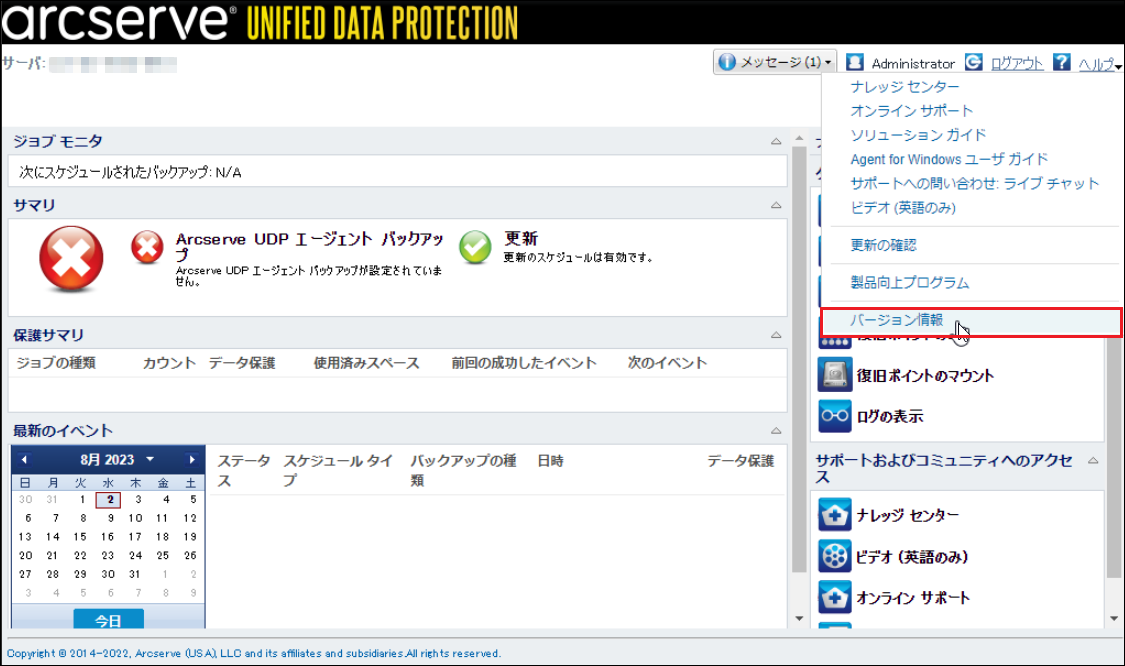Image resolution: width=1125 pixels, height=666 pixels.
Task: Open the メッセージ (1) dropdown
Action: (775, 62)
